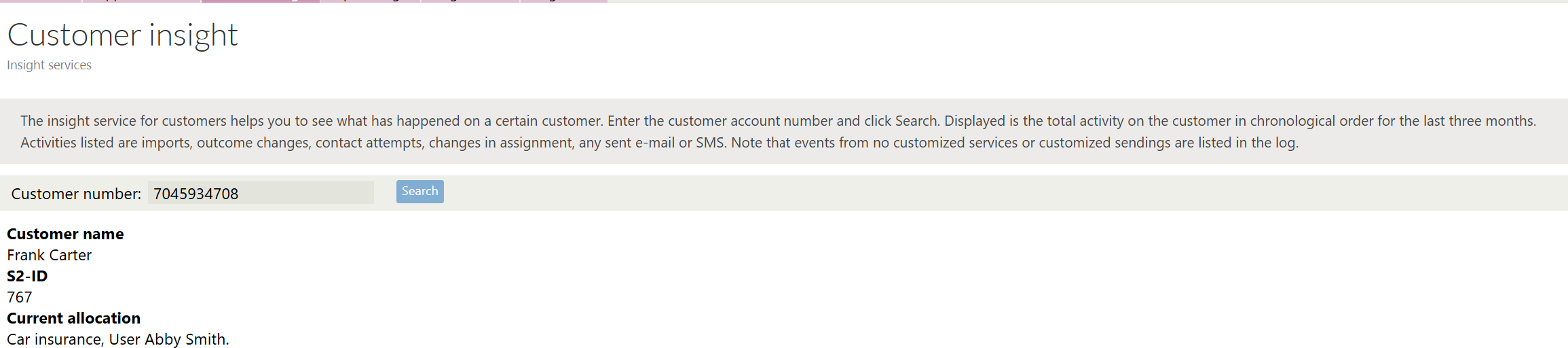Click the "Customer number:" field label

[x=76, y=194]
